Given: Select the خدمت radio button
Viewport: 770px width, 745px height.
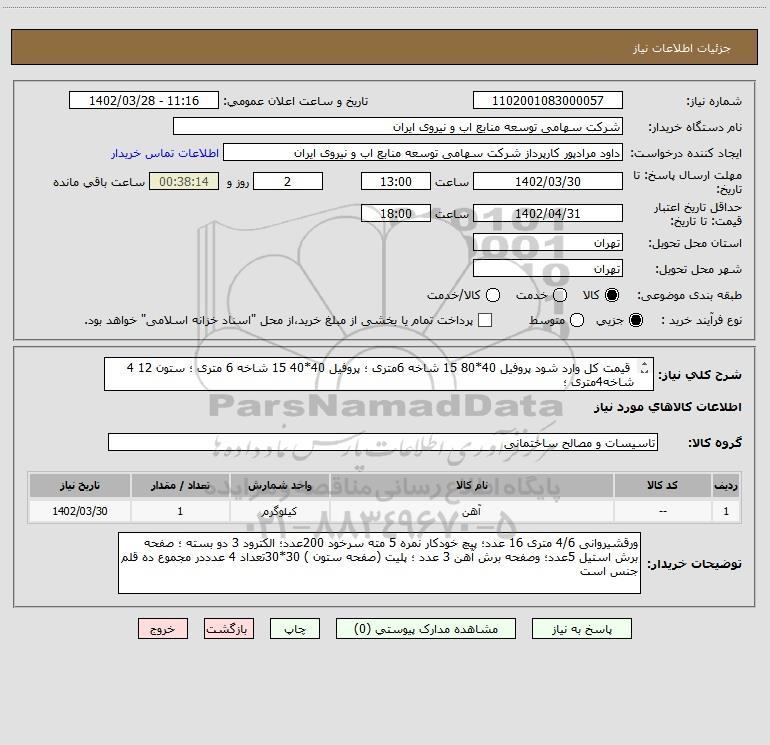Looking at the screenshot, I should click(x=560, y=295).
